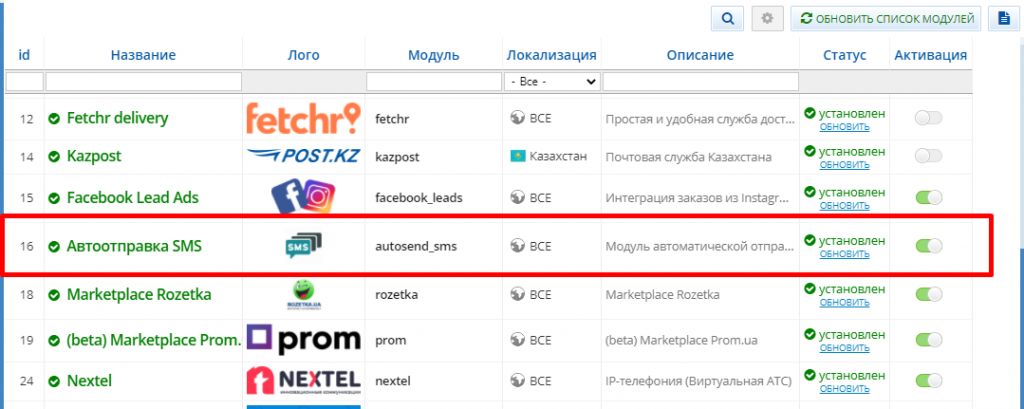Focus the Описание filter input

coord(701,82)
